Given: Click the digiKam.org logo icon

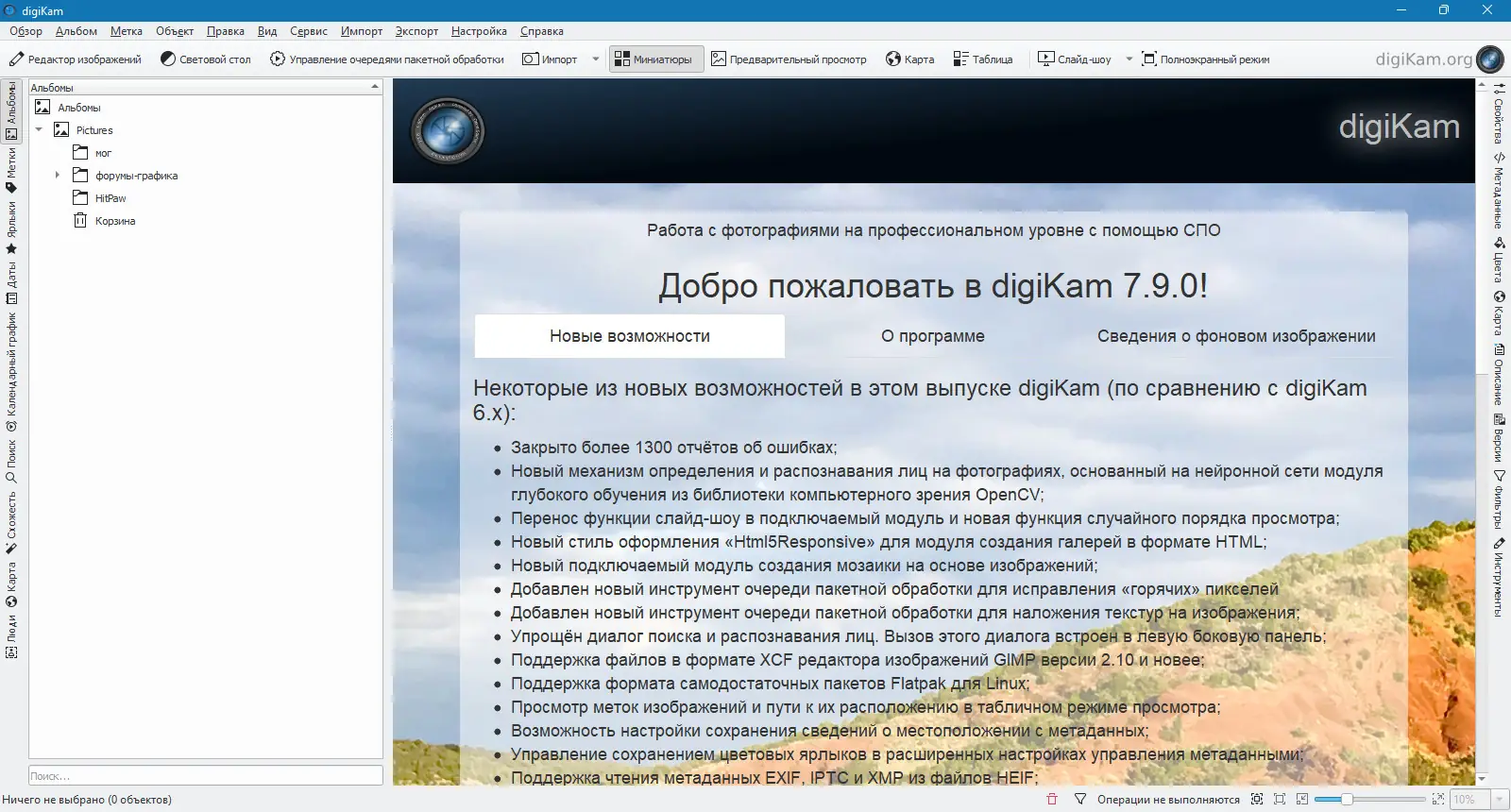Looking at the screenshot, I should pyautogui.click(x=1489, y=59).
